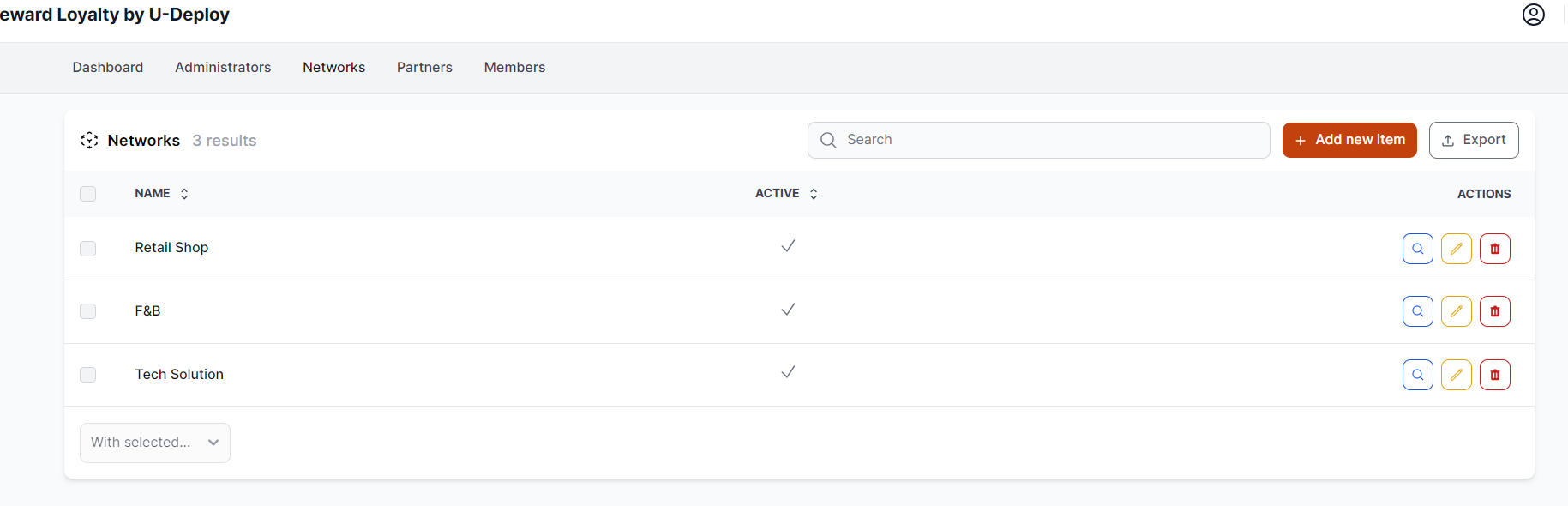Click the Add new item button
Image resolution: width=1568 pixels, height=506 pixels.
(x=1349, y=140)
